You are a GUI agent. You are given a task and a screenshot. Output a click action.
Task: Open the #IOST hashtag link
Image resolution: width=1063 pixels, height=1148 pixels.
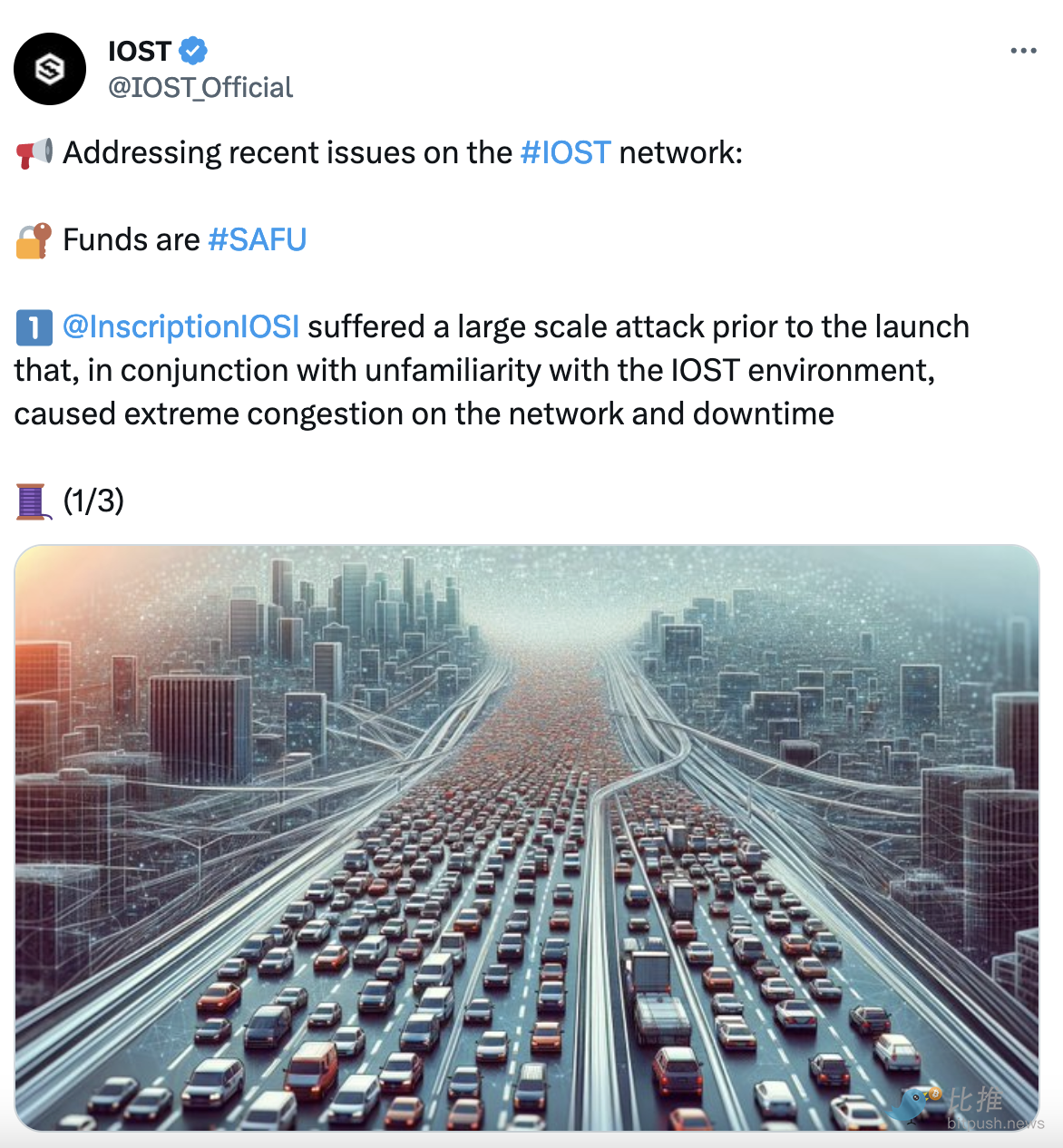pos(565,152)
